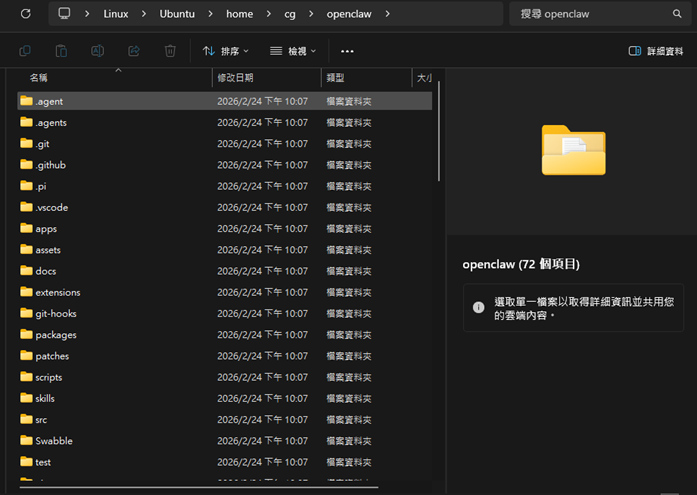Open the three-dot more options menu
The width and height of the screenshot is (697, 495).
[x=347, y=51]
